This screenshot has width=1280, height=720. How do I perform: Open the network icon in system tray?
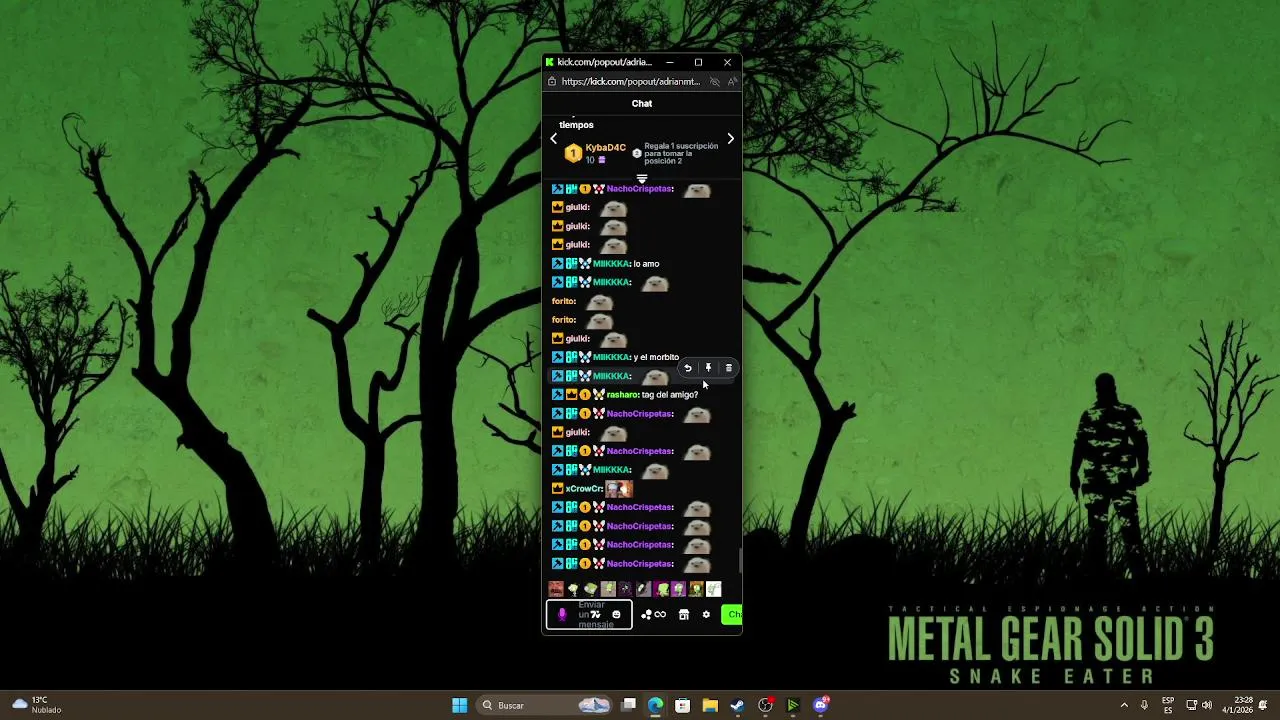point(1191,705)
